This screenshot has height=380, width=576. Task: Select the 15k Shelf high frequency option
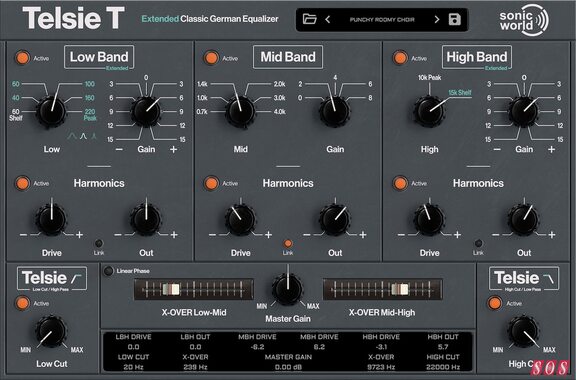460,93
